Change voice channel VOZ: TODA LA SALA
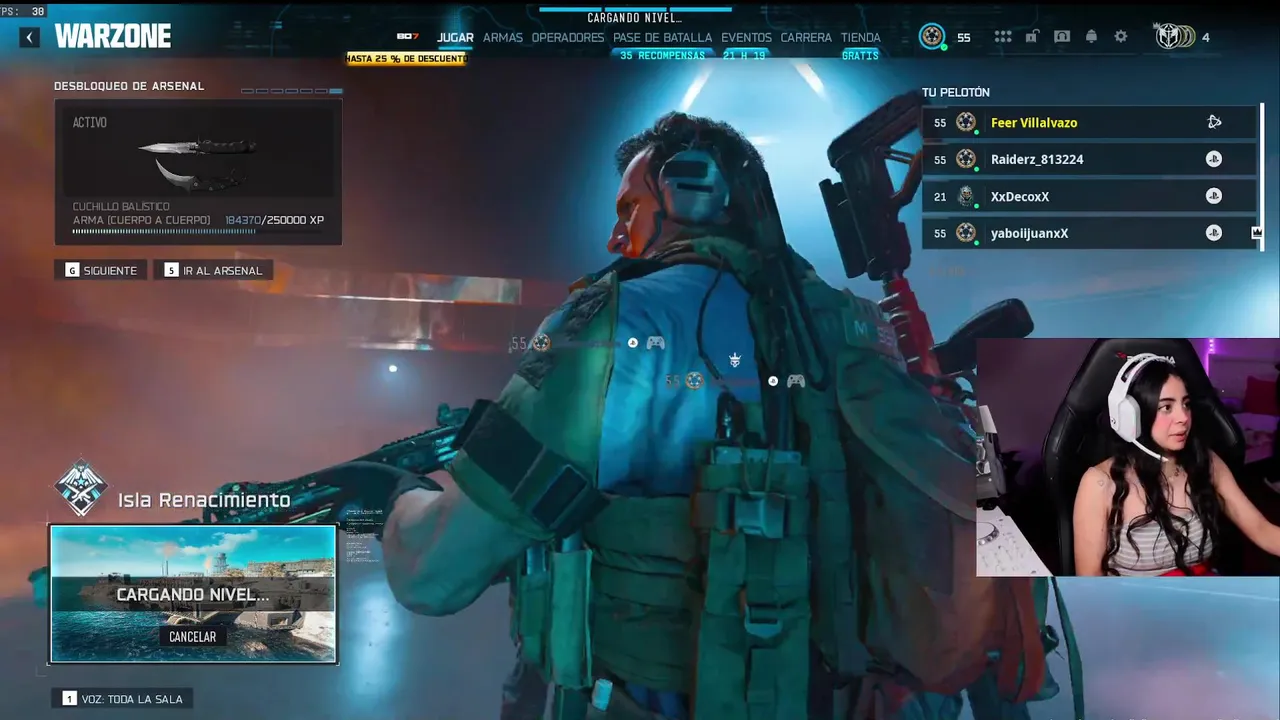The height and width of the screenshot is (720, 1280). [x=123, y=698]
